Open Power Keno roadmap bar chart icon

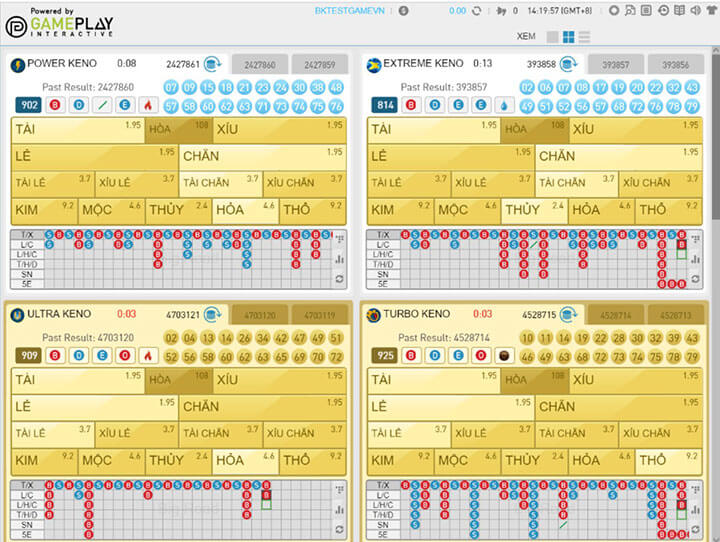[x=339, y=260]
